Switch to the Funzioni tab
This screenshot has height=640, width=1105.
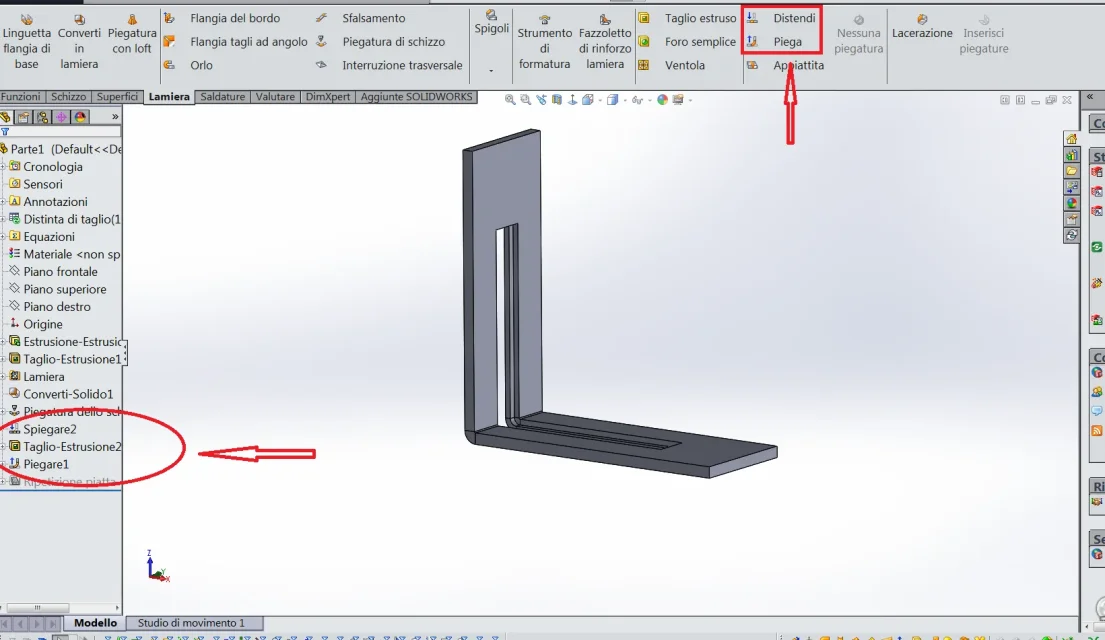point(20,97)
